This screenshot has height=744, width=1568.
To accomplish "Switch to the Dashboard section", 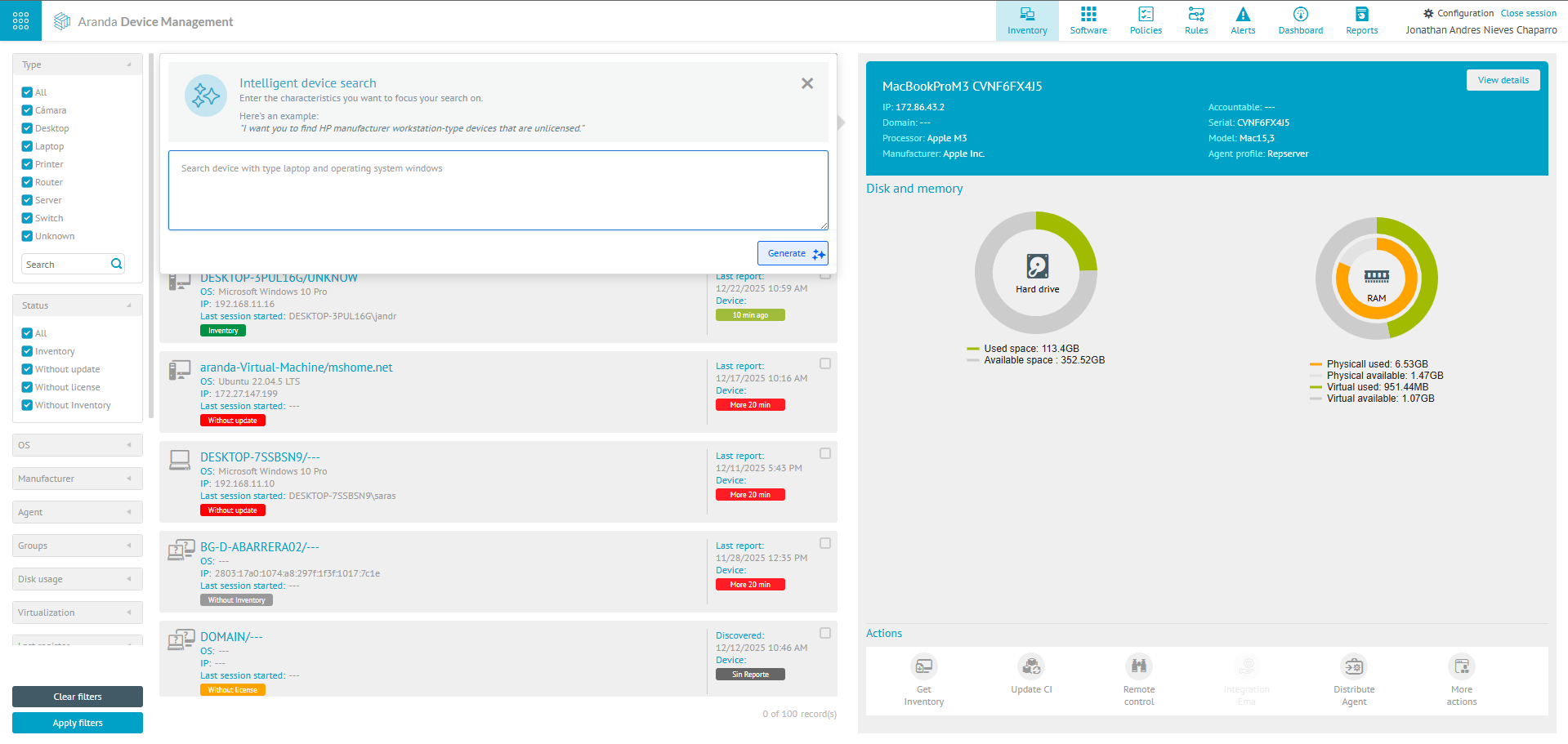I will (1300, 20).
